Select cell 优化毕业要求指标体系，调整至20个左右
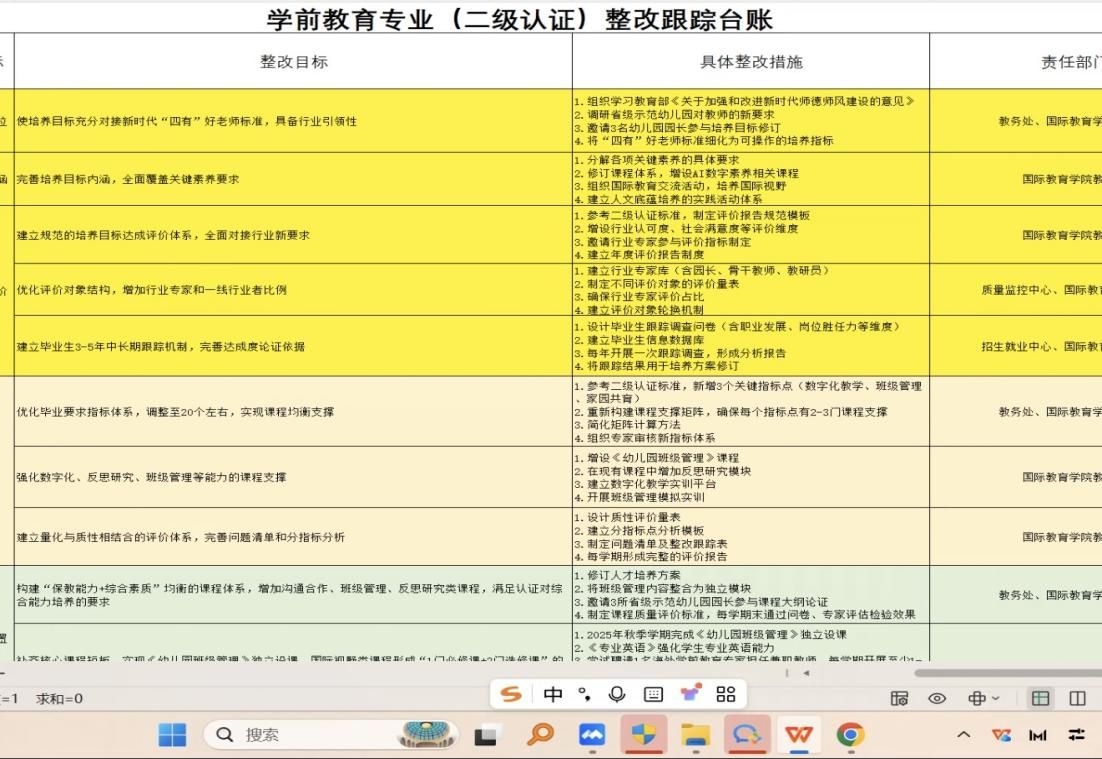 [x=293, y=411]
